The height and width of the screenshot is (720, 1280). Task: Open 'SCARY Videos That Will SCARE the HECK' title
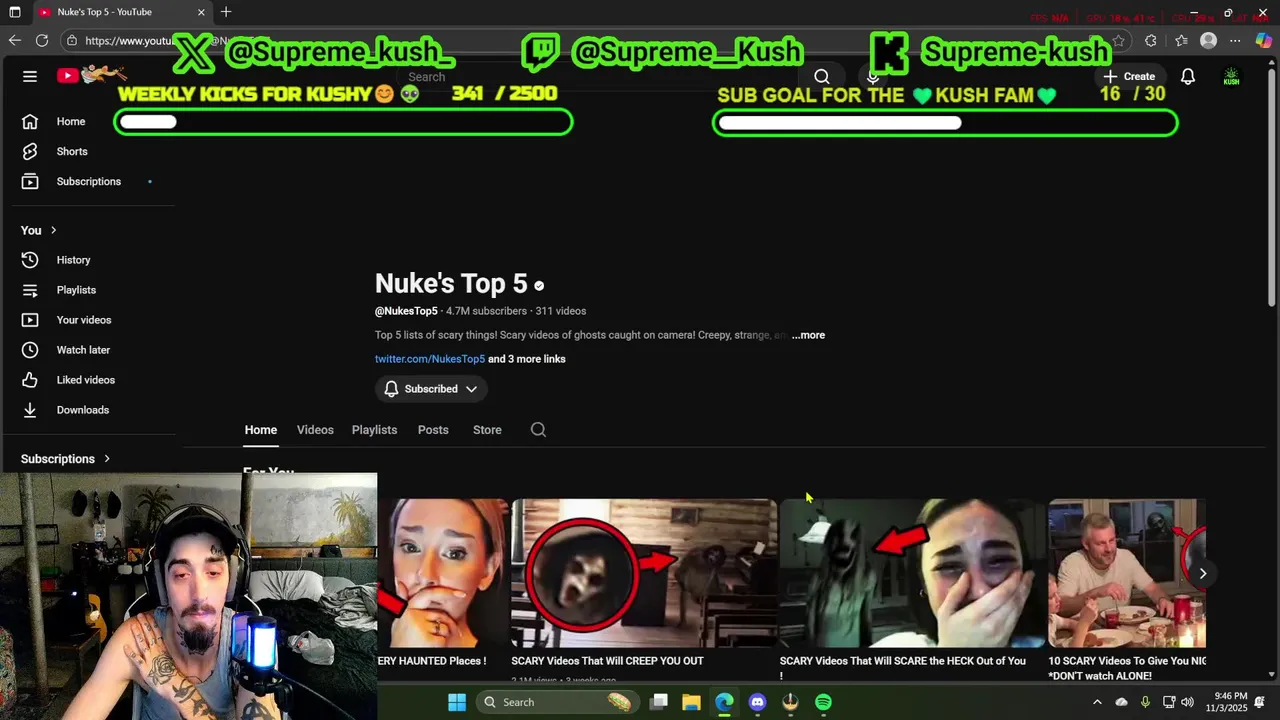(902, 667)
